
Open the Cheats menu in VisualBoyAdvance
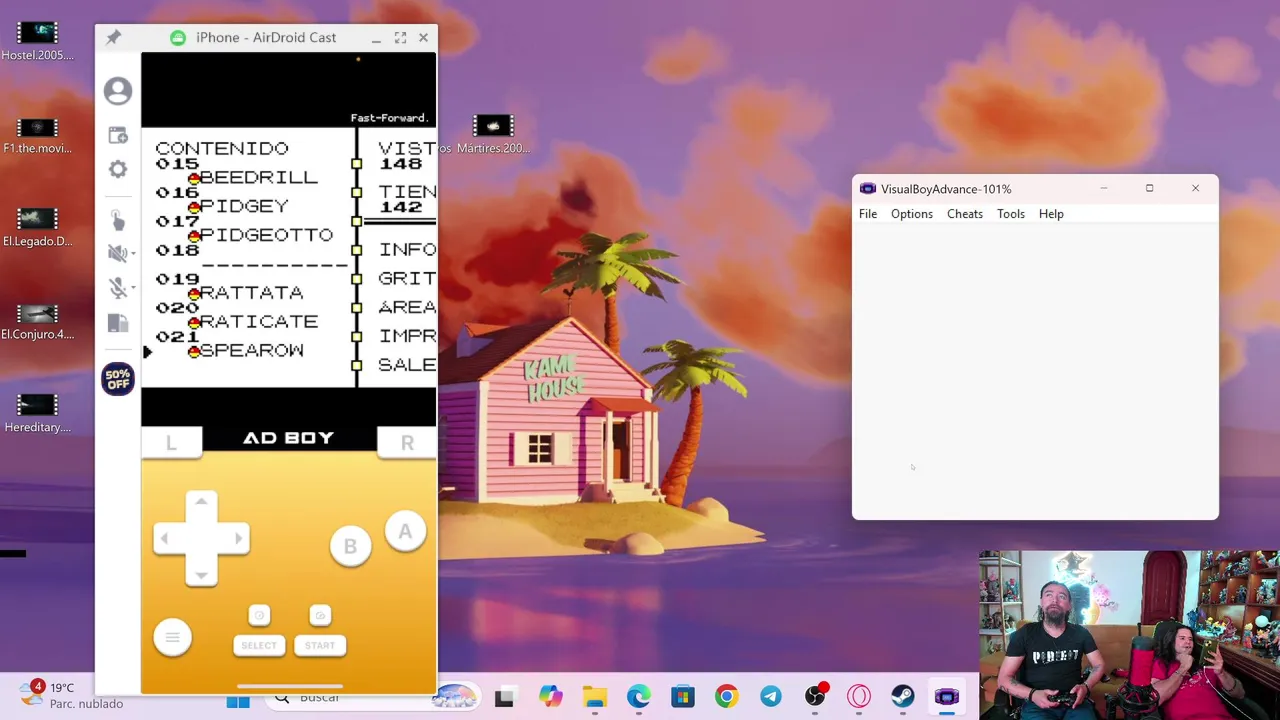point(965,214)
